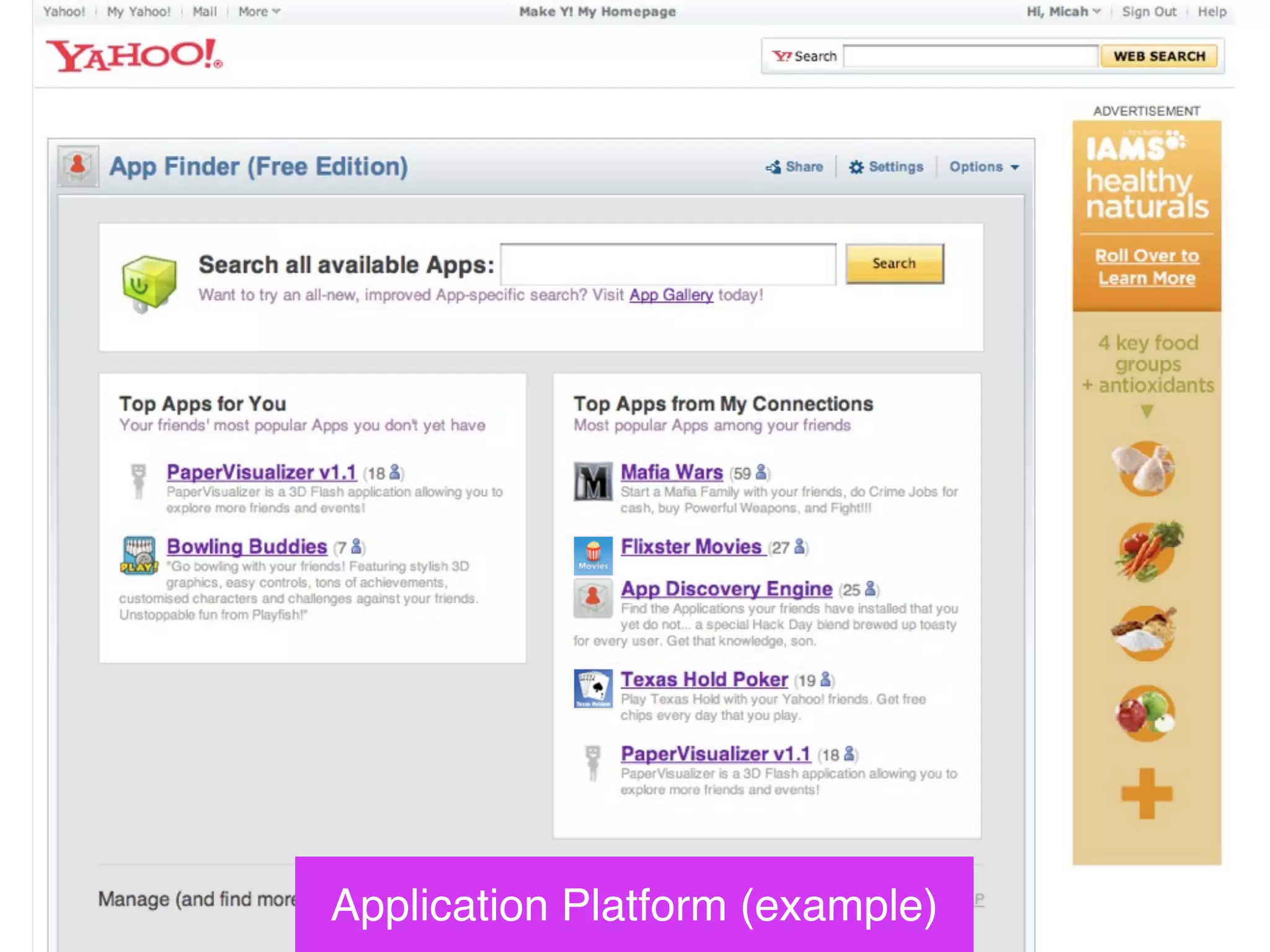The image size is (1270, 952).
Task: Open Mail from the top navigation
Action: [205, 11]
